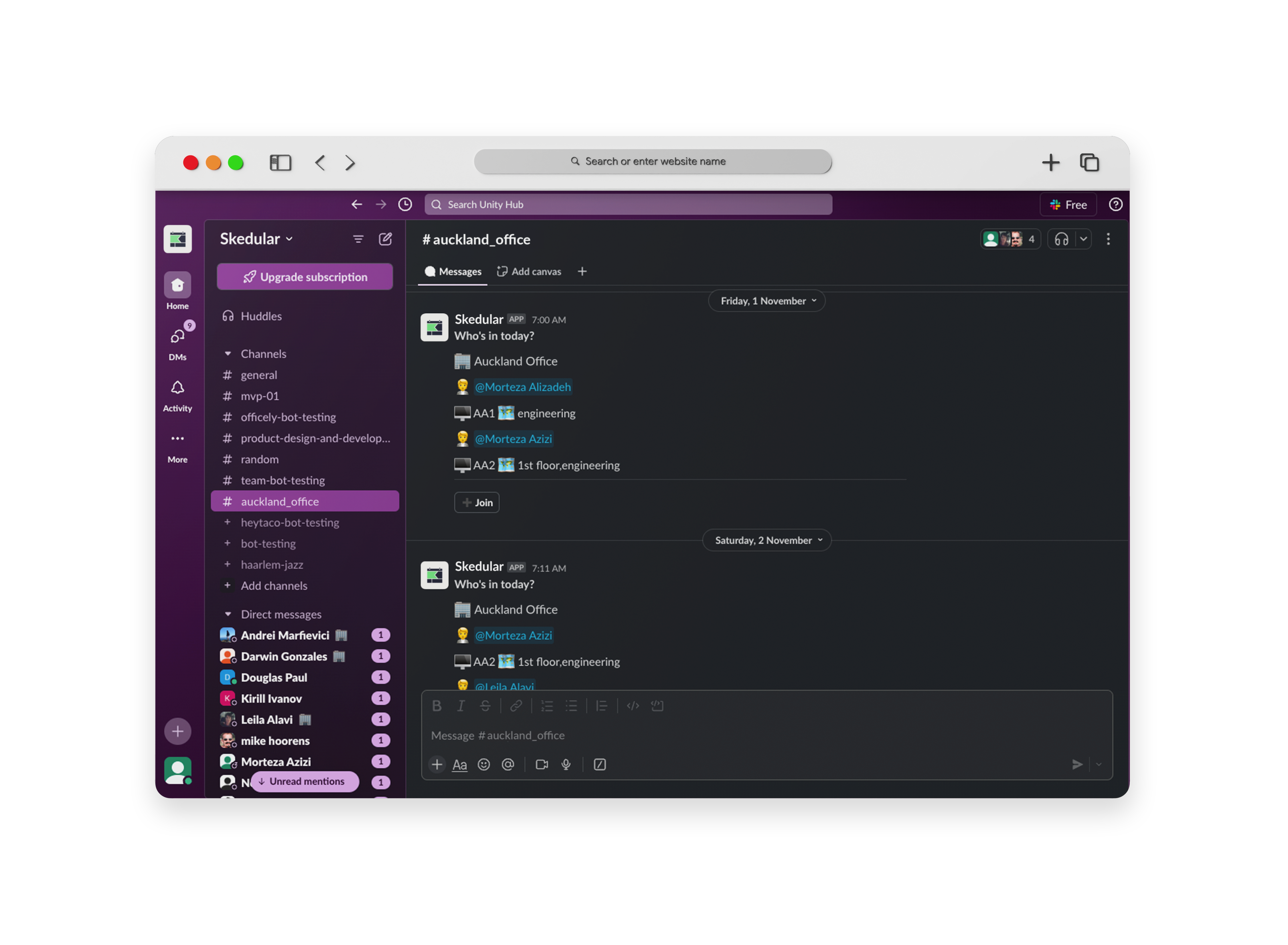Click the Join button under the Friday, 1 November message
The image size is (1288, 945).
pos(476,502)
